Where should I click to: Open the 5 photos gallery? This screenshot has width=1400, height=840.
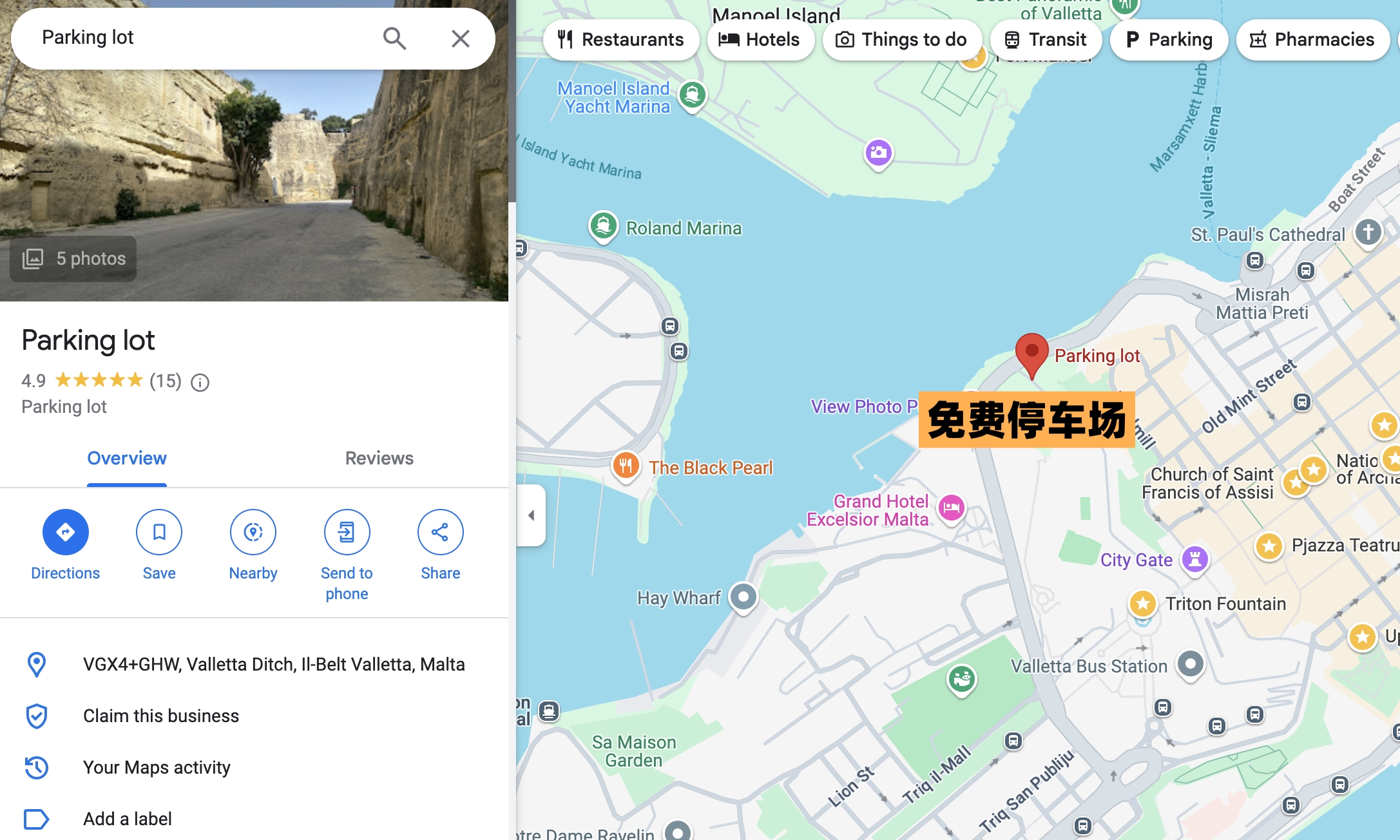73,259
